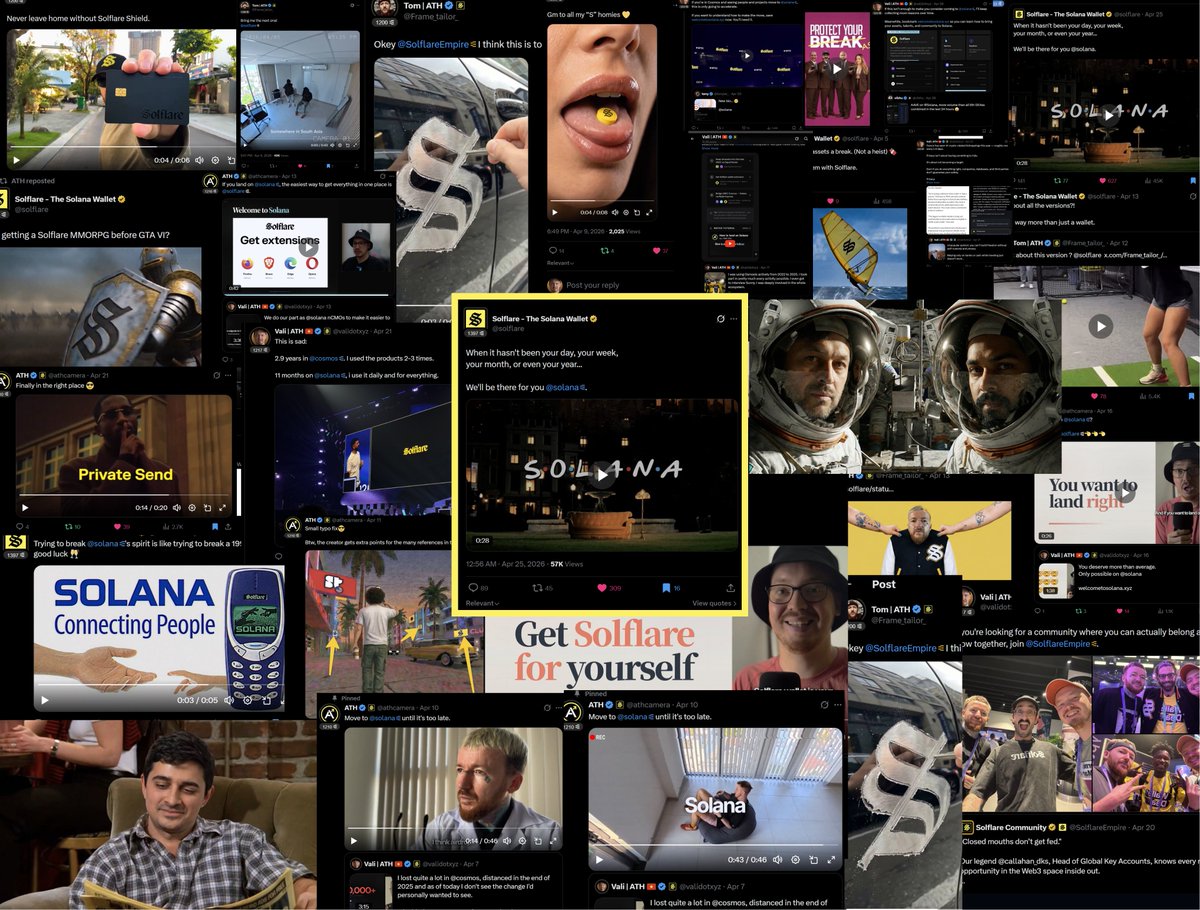
Task: Open more options on highlighted Solflare tweet
Action: pyautogui.click(x=734, y=319)
